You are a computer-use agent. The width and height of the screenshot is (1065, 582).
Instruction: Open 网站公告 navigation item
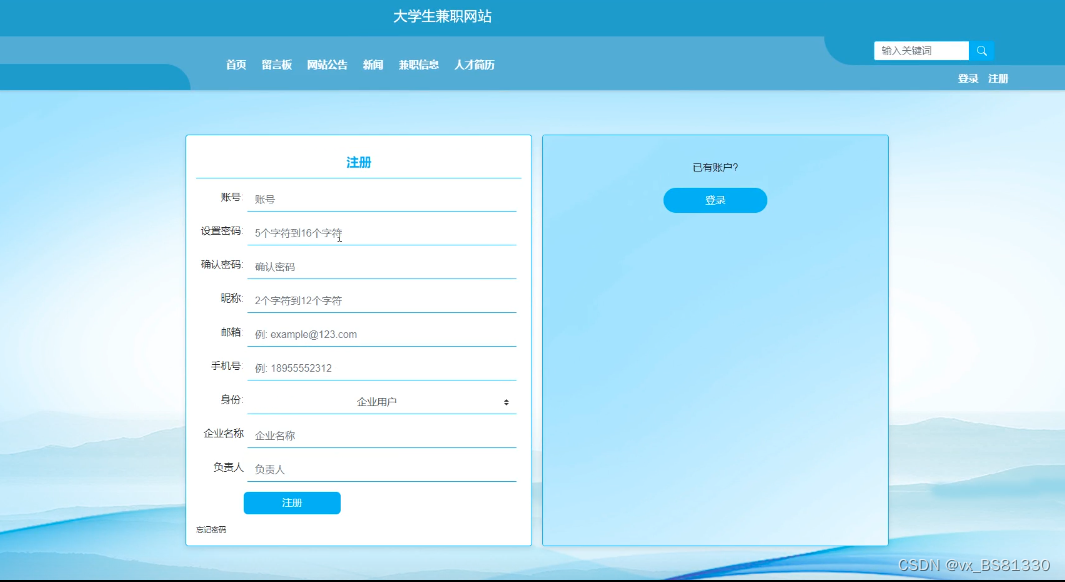pos(327,65)
